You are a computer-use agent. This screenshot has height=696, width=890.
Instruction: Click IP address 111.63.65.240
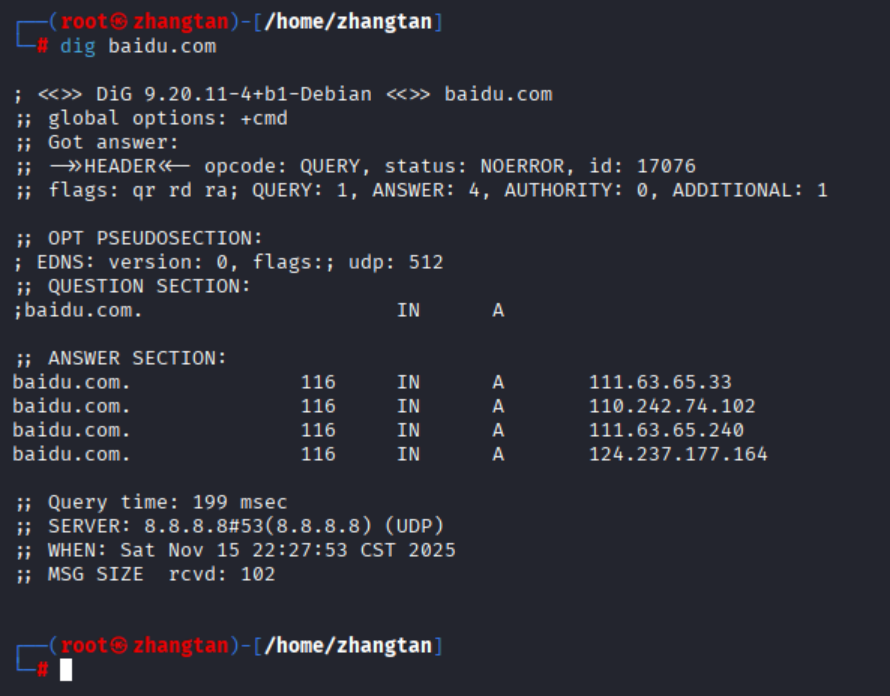[x=666, y=430]
